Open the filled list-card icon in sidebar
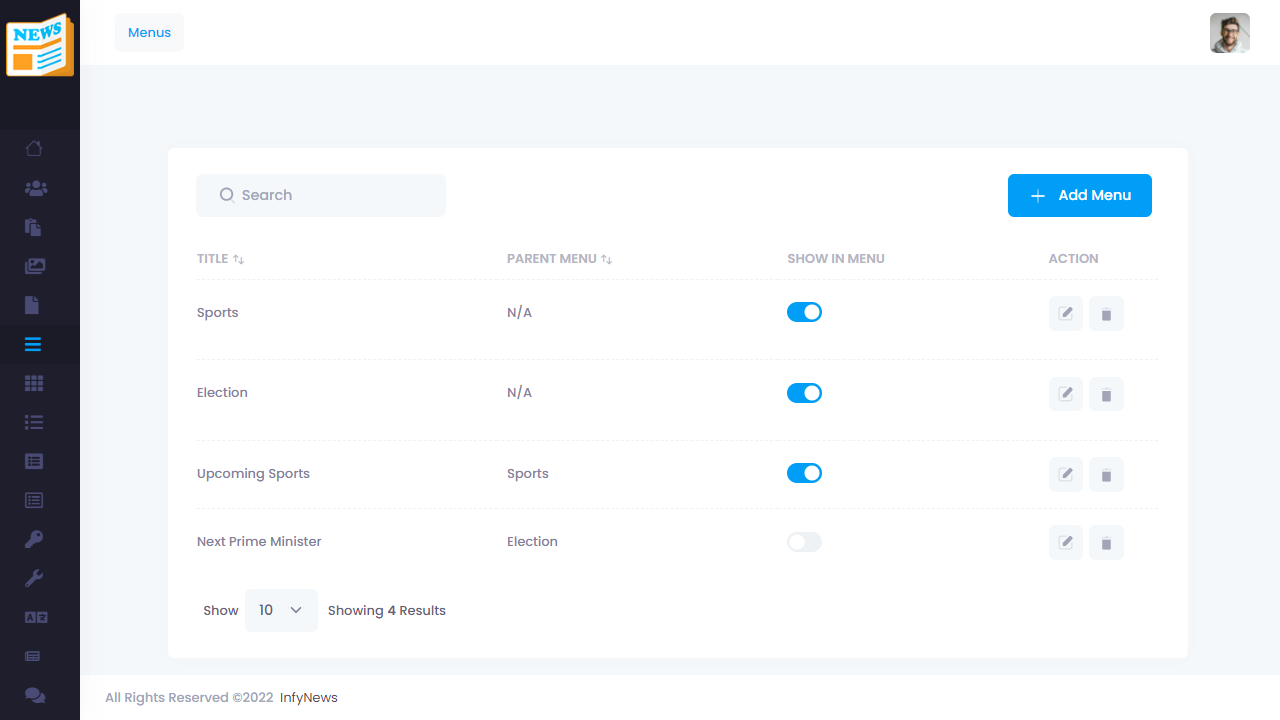The height and width of the screenshot is (720, 1280). pyautogui.click(x=34, y=461)
